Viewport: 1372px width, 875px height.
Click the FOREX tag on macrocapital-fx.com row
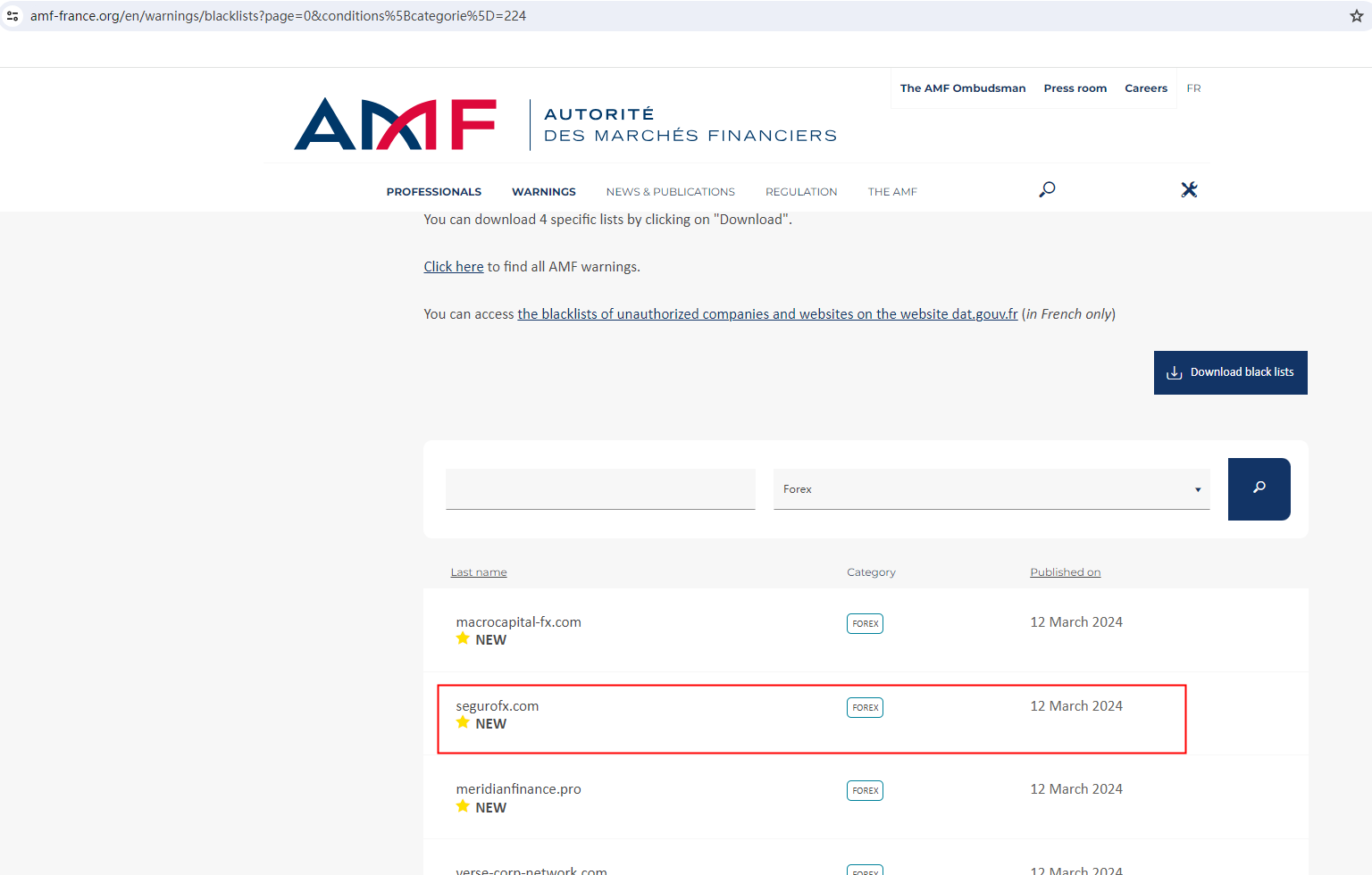(x=865, y=623)
